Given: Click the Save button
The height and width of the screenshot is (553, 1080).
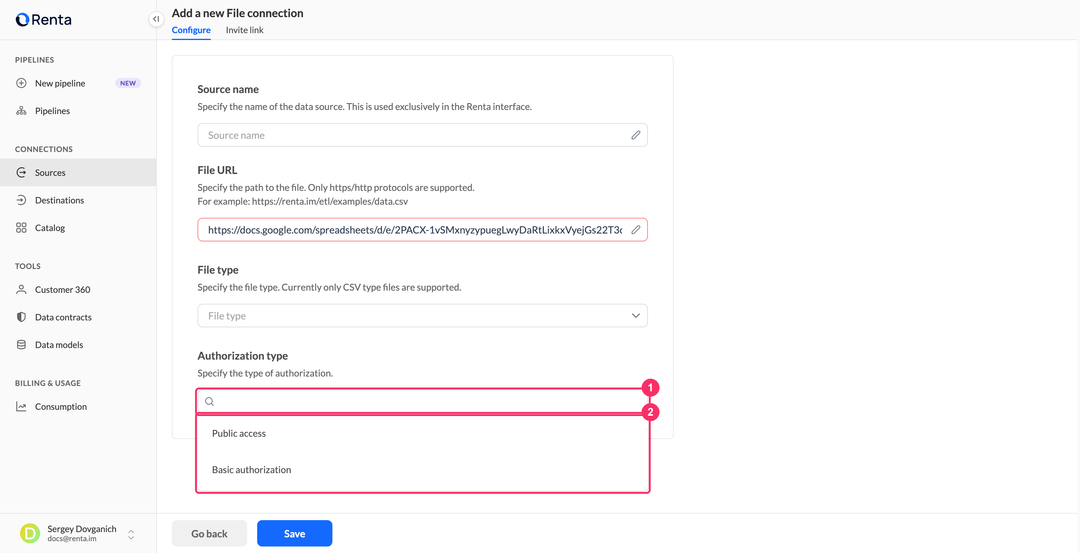Looking at the screenshot, I should [x=295, y=534].
